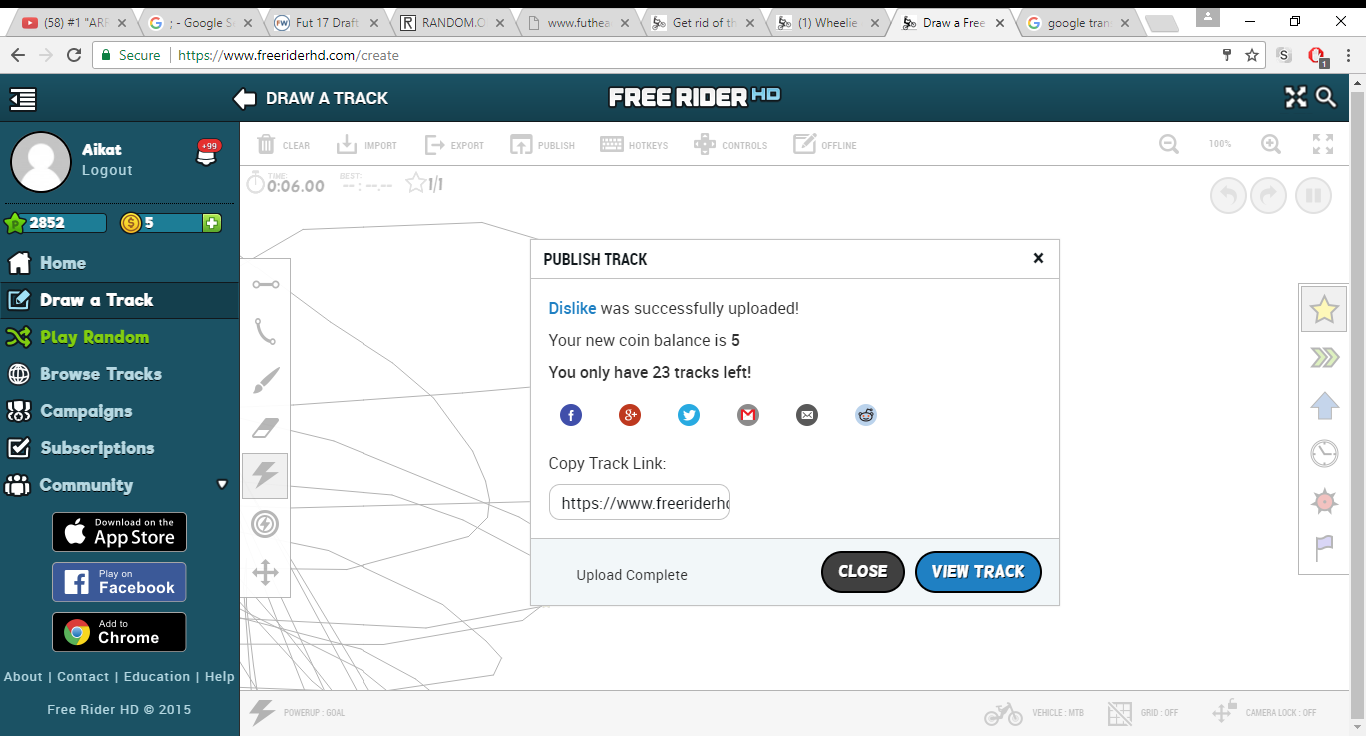Click Publish in the top toolbar
Image resolution: width=1366 pixels, height=736 pixels.
point(542,145)
